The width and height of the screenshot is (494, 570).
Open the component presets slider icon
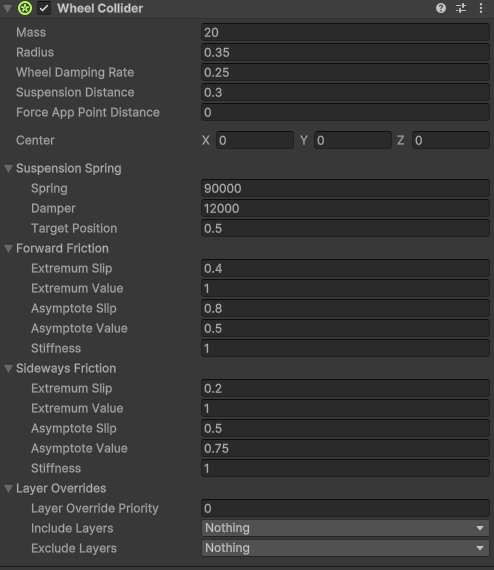pyautogui.click(x=461, y=8)
